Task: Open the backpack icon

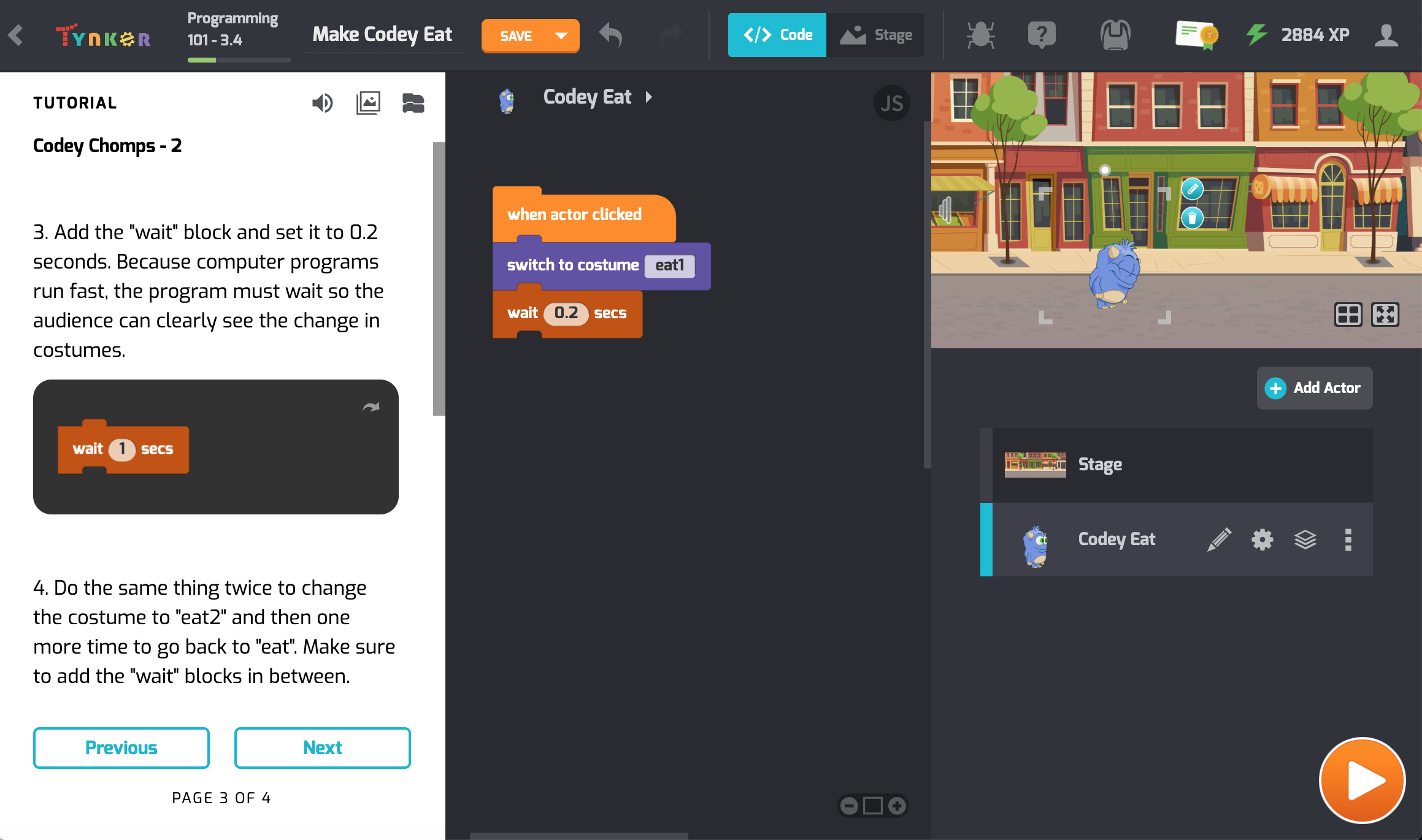Action: (x=1115, y=35)
